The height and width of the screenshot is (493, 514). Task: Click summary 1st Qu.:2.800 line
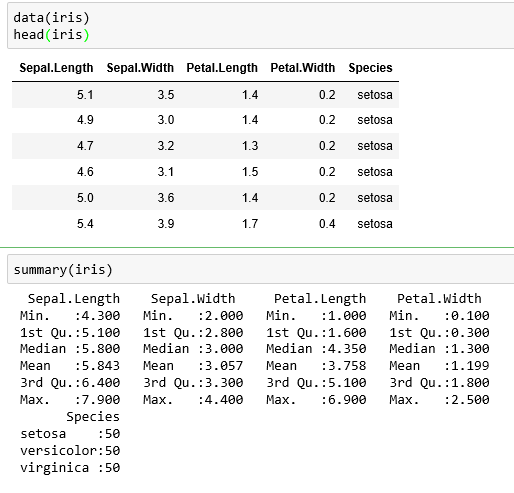[x=193, y=333]
